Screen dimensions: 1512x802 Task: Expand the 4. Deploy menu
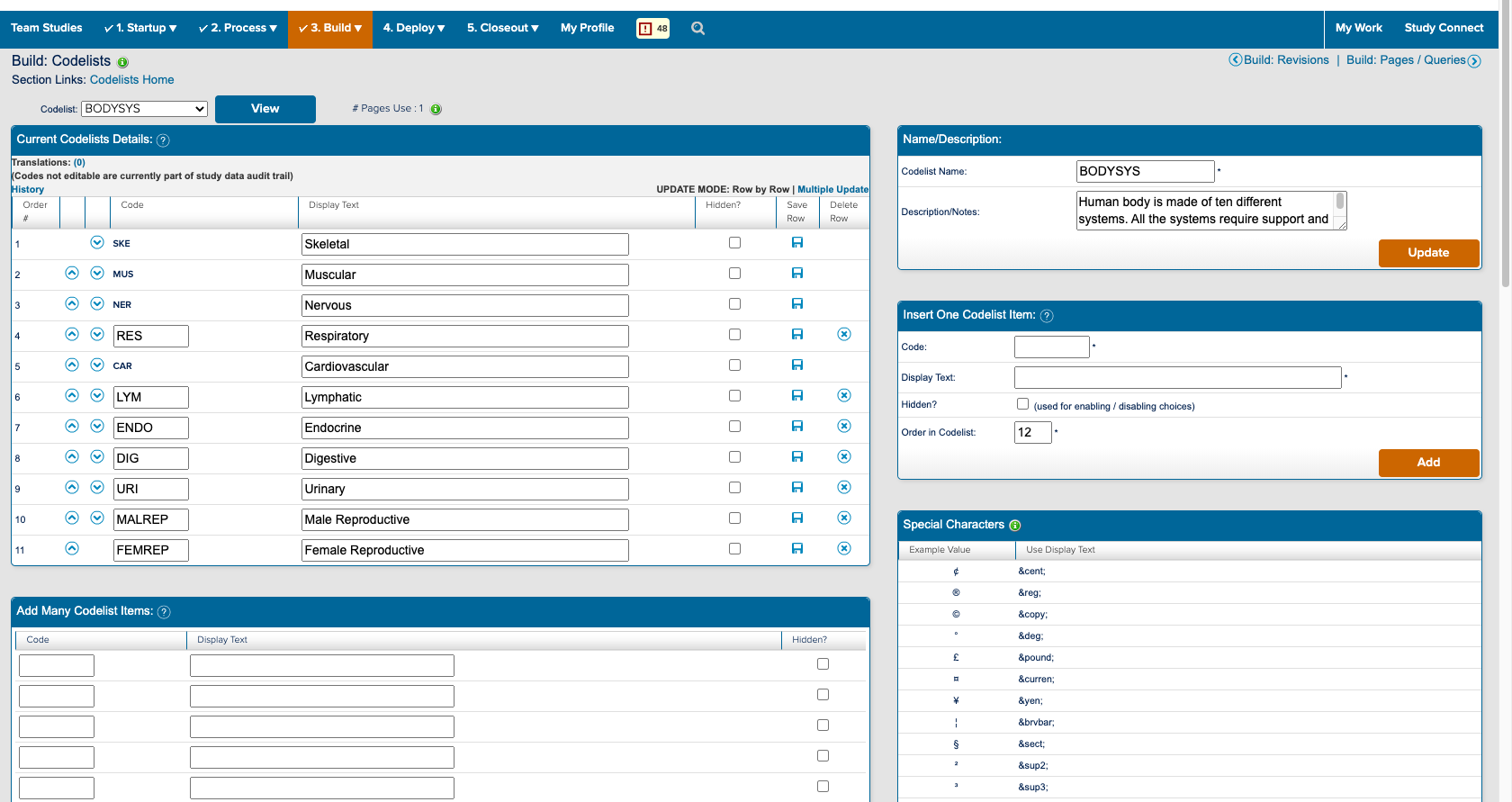414,29
